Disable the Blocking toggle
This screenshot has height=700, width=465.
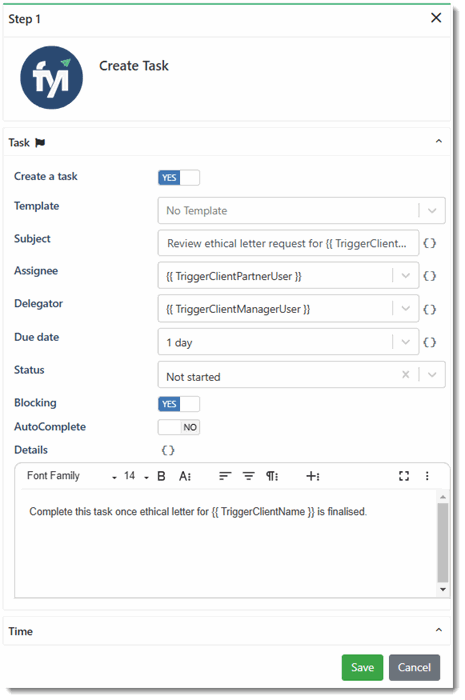click(179, 404)
